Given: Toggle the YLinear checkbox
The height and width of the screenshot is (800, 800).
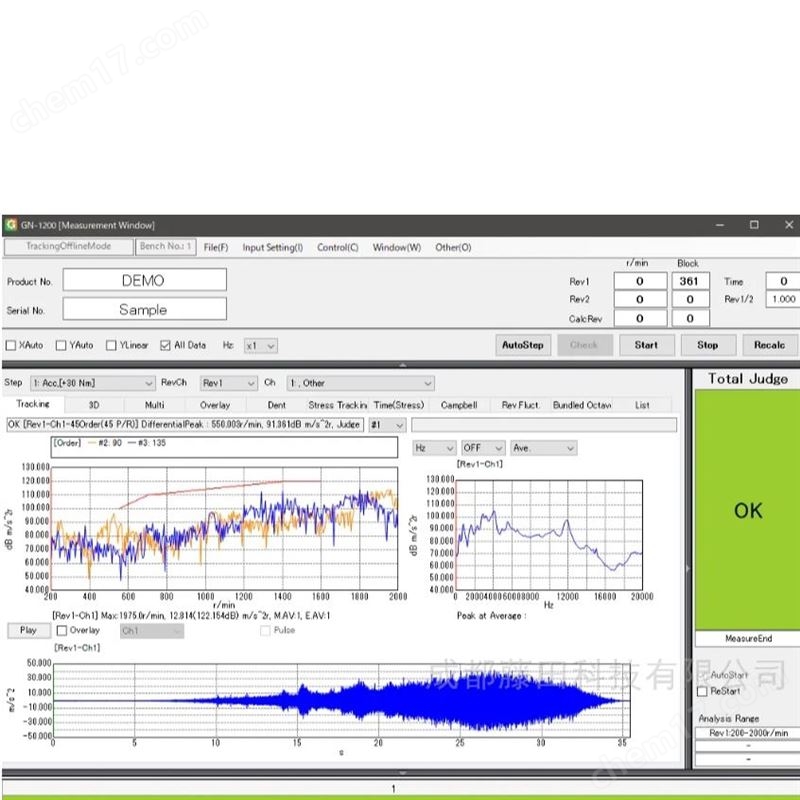Looking at the screenshot, I should coord(111,345).
